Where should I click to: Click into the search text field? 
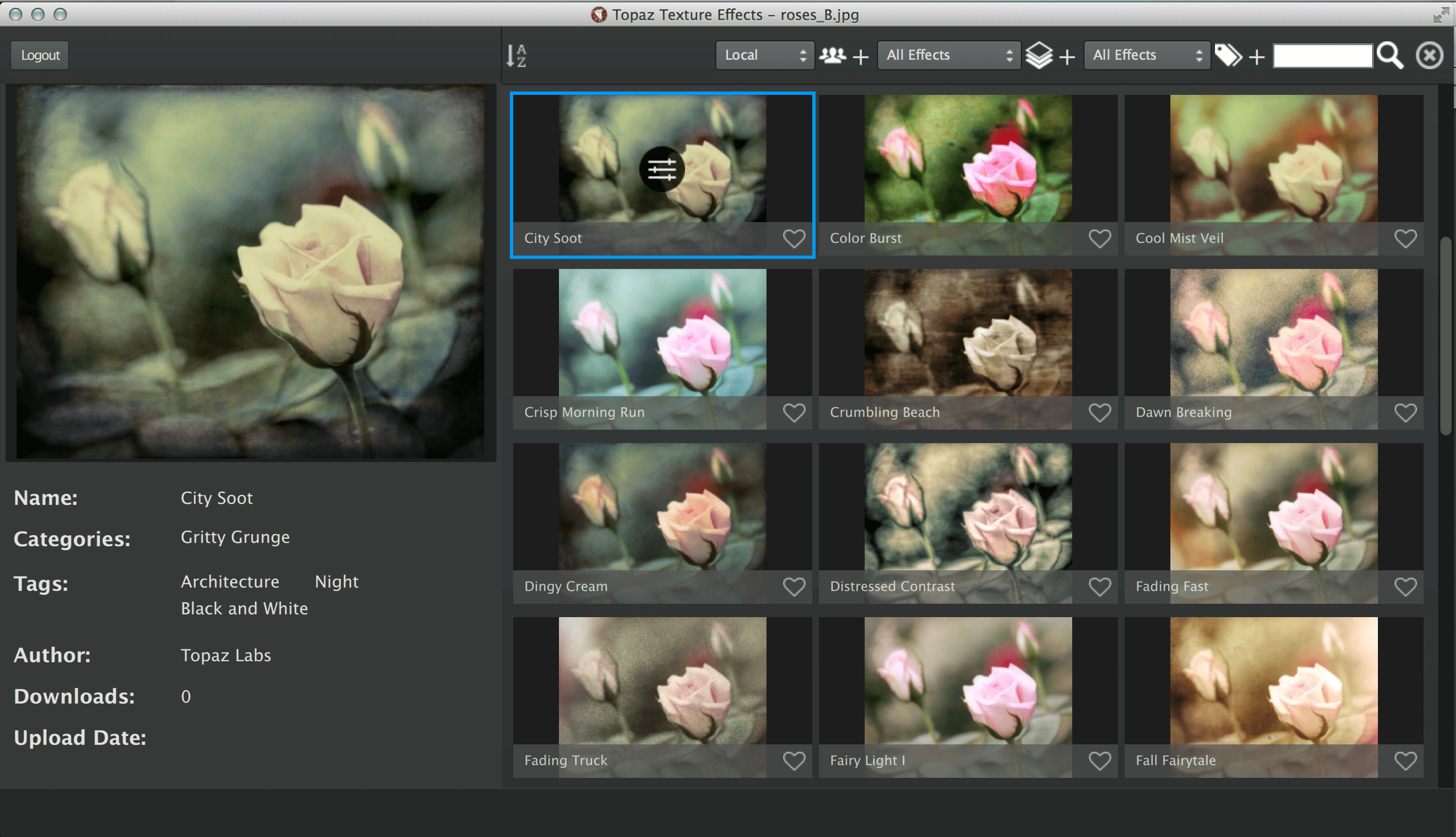pos(1322,56)
